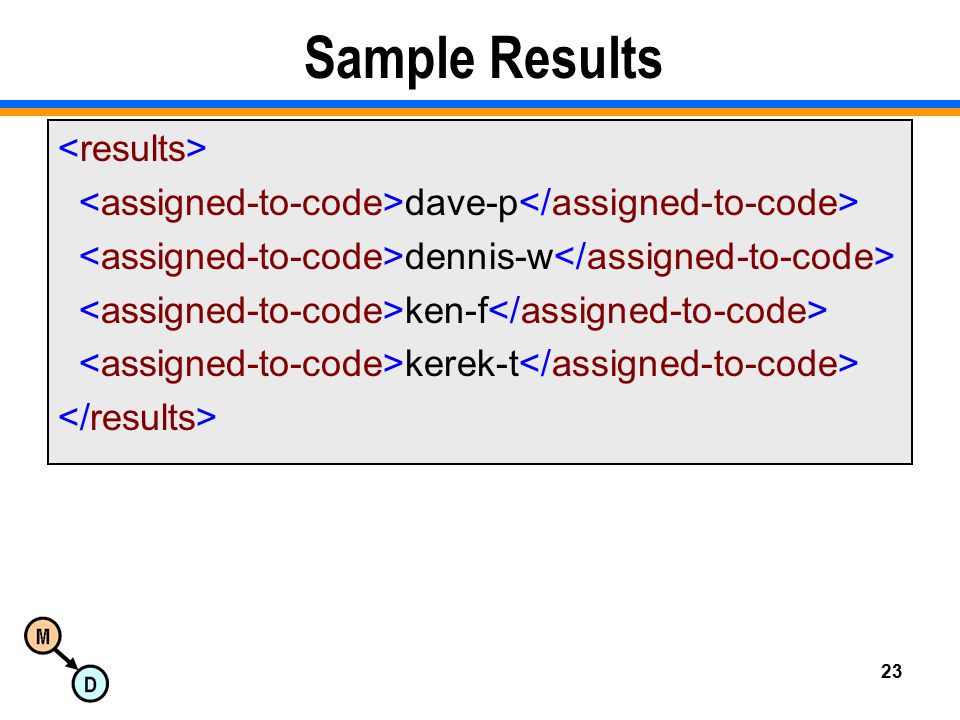Click the blue and orange divider bar

(x=480, y=108)
